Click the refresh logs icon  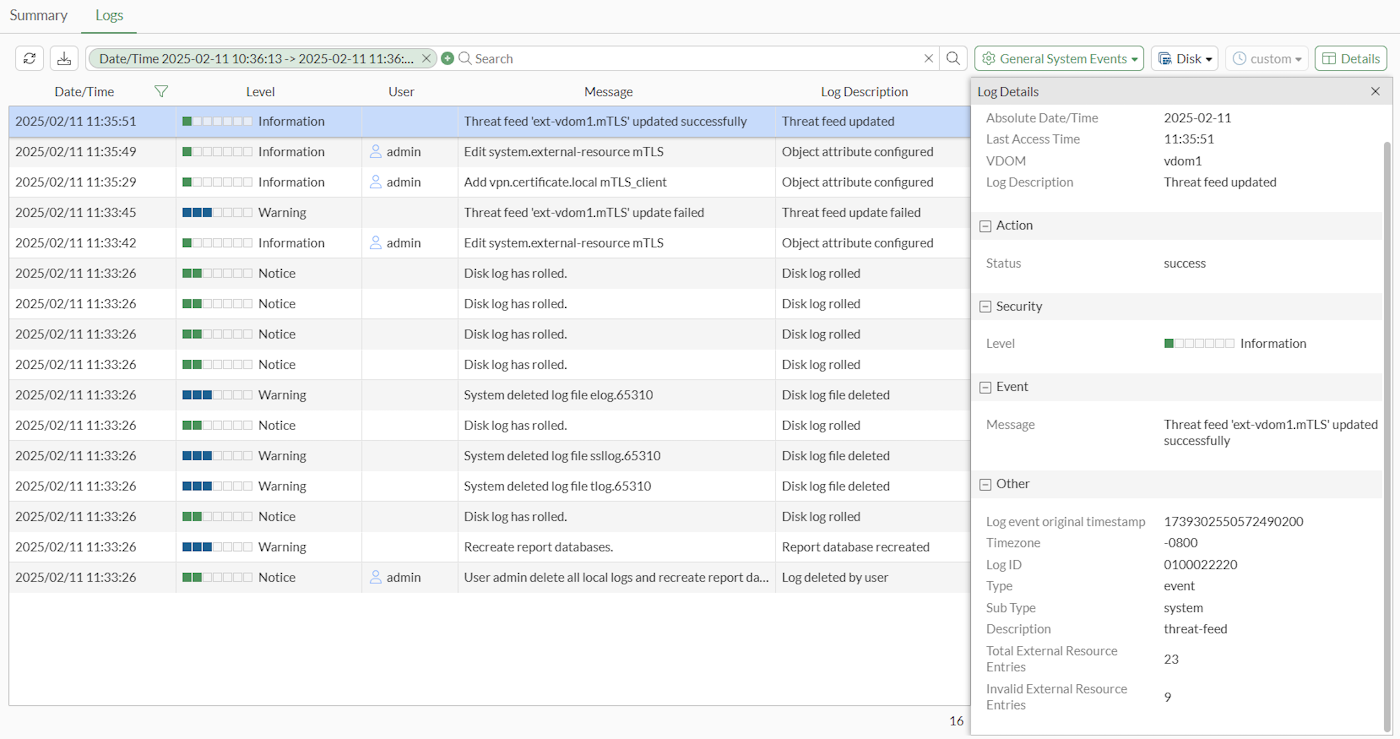coord(30,59)
